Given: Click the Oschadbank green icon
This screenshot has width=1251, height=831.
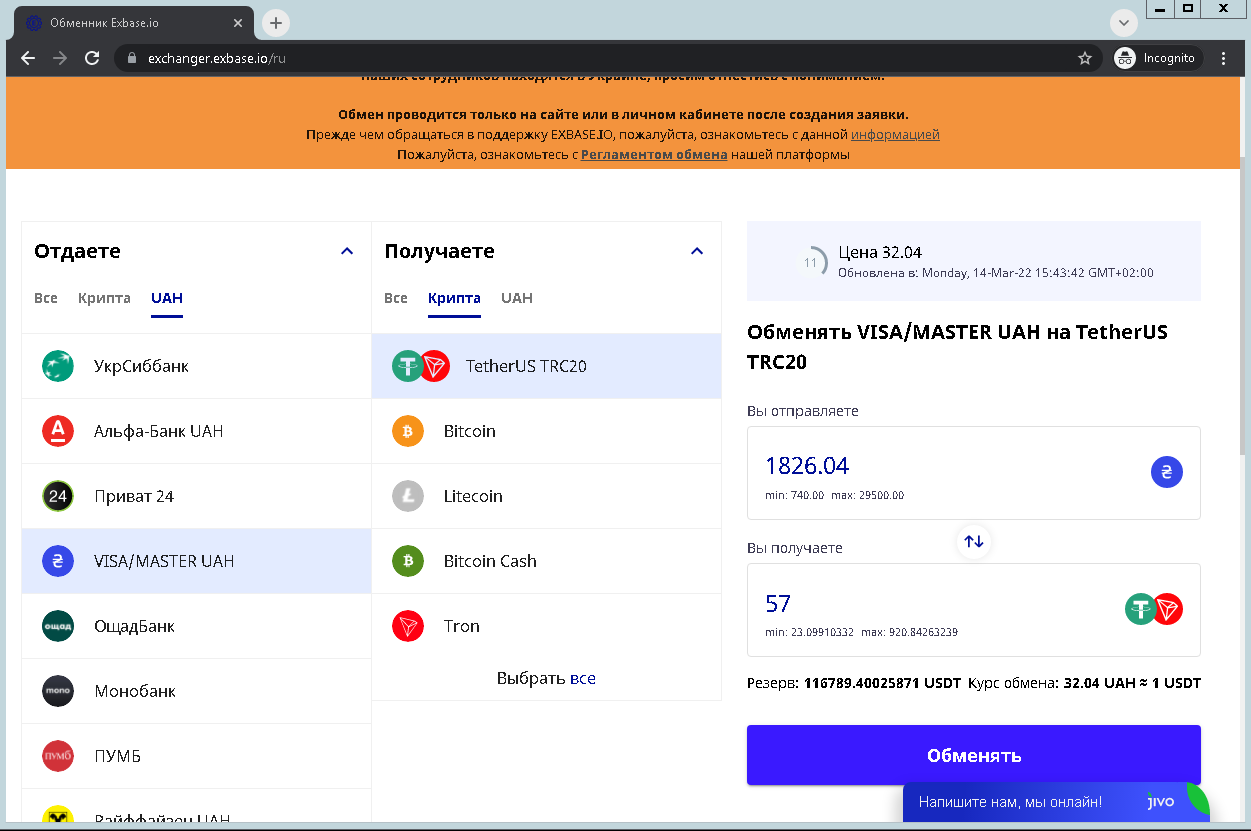Looking at the screenshot, I should pos(58,626).
